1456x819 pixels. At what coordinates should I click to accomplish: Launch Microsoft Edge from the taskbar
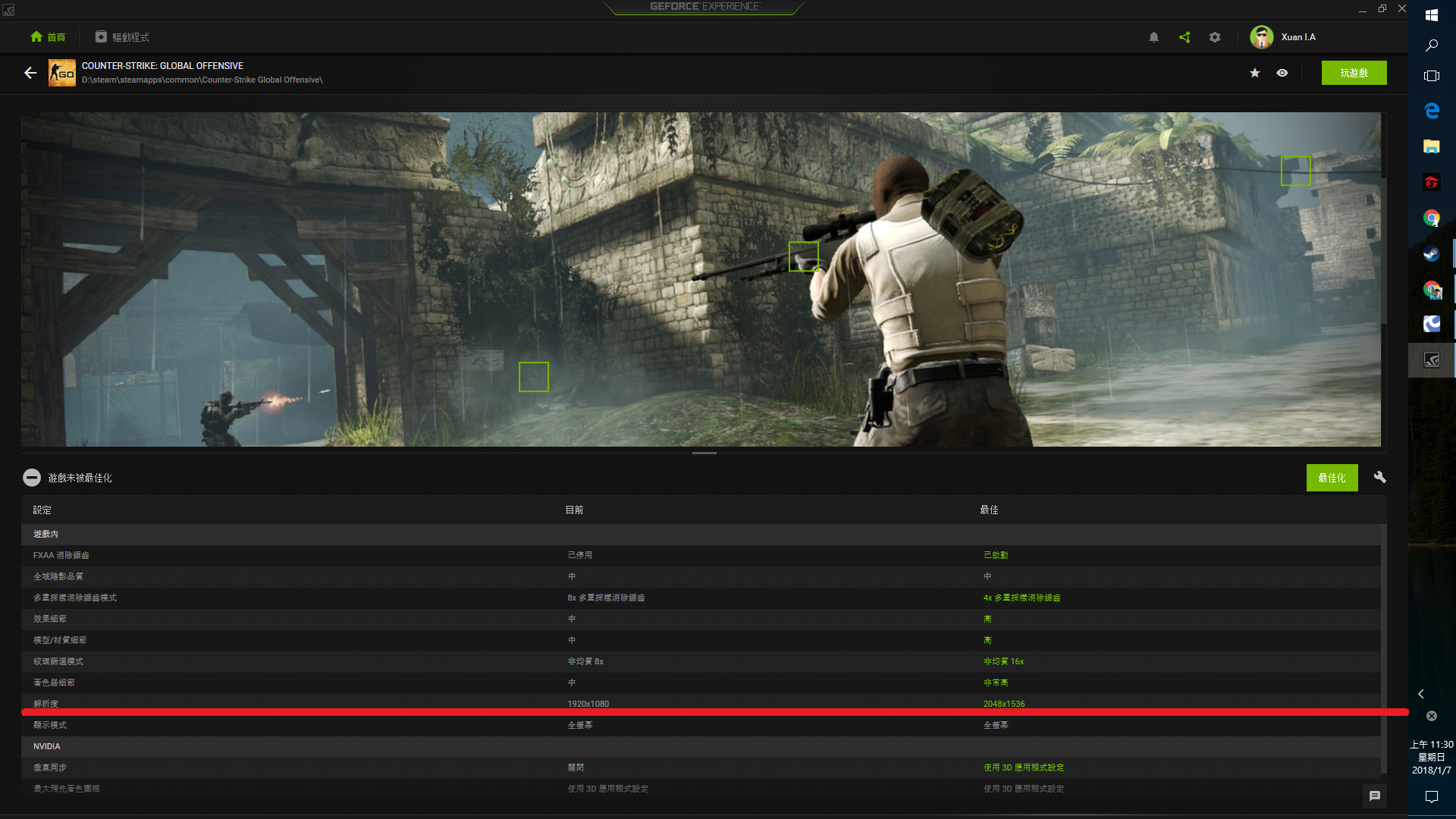pyautogui.click(x=1432, y=111)
